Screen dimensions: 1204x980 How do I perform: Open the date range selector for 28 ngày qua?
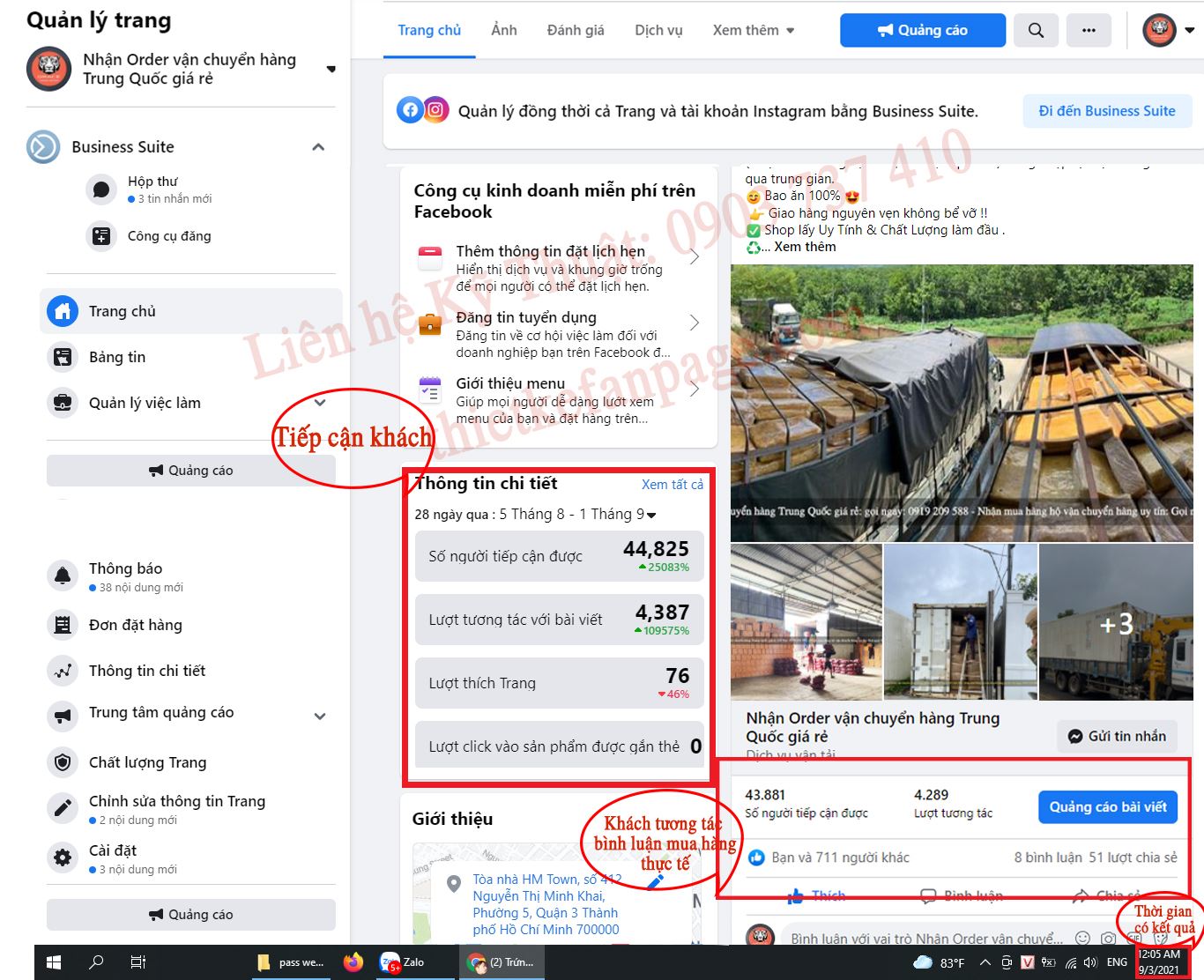click(651, 515)
